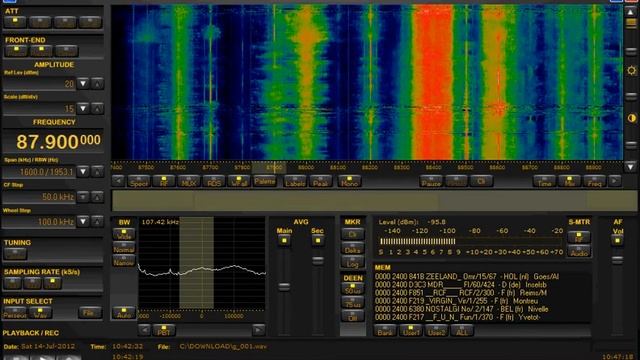This screenshot has width=640, height=360.
Task: Toggle the Labels button
Action: 295,181
